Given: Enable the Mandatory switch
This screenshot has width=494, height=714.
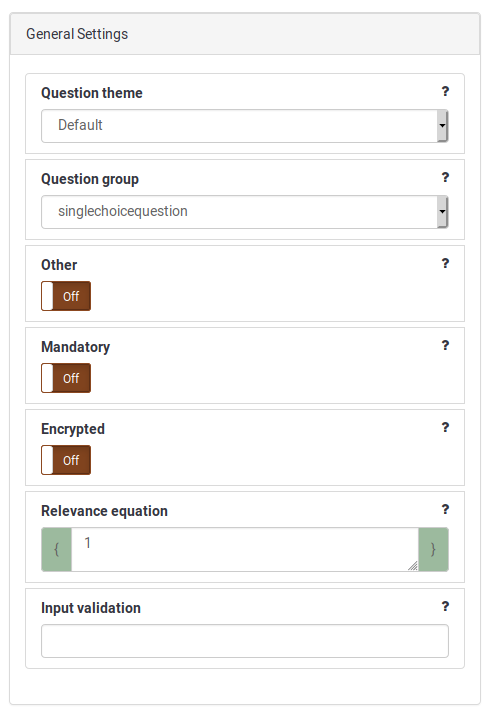Looking at the screenshot, I should point(66,378).
